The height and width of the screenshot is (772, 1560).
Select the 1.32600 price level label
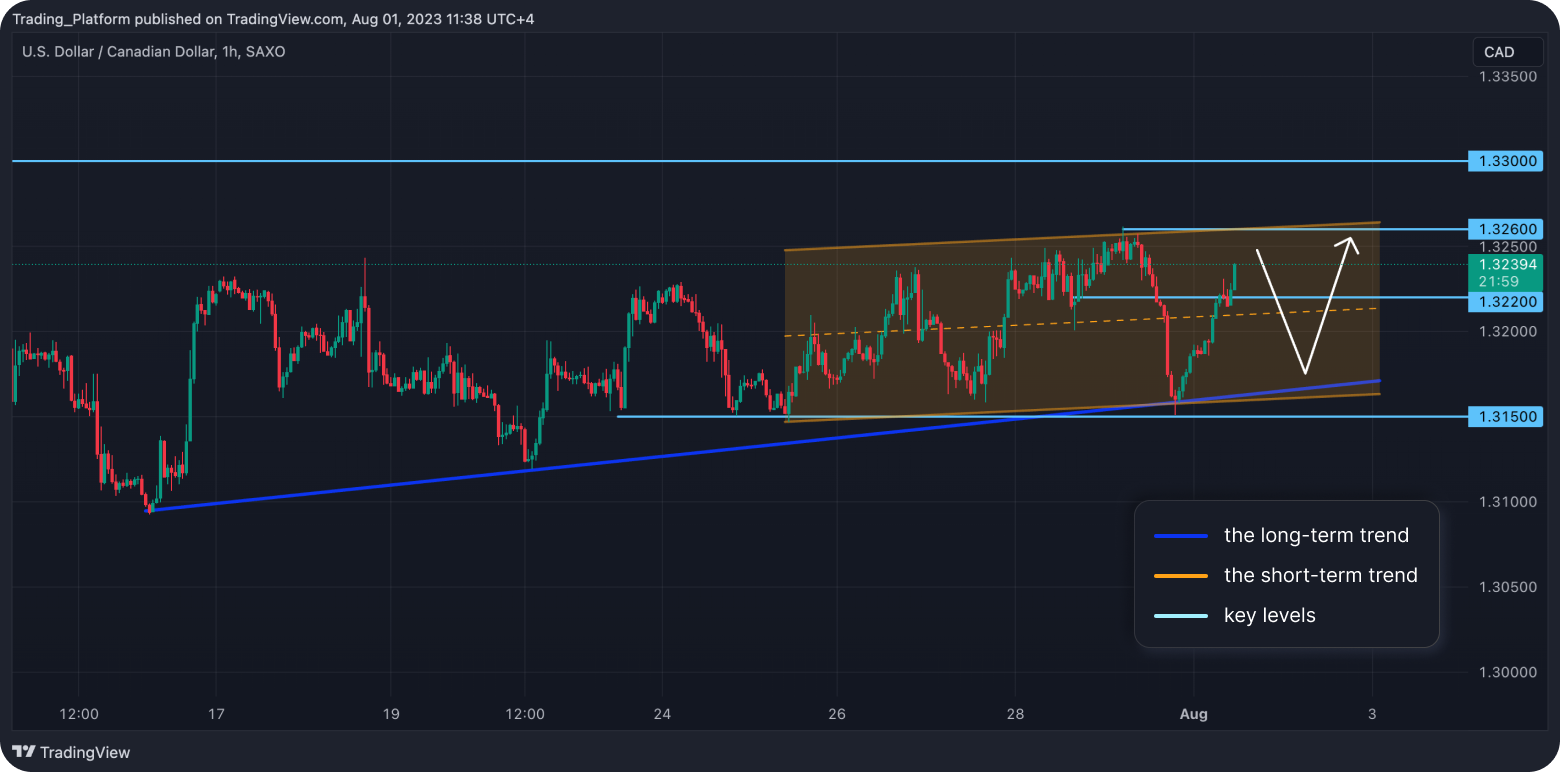coord(1506,229)
